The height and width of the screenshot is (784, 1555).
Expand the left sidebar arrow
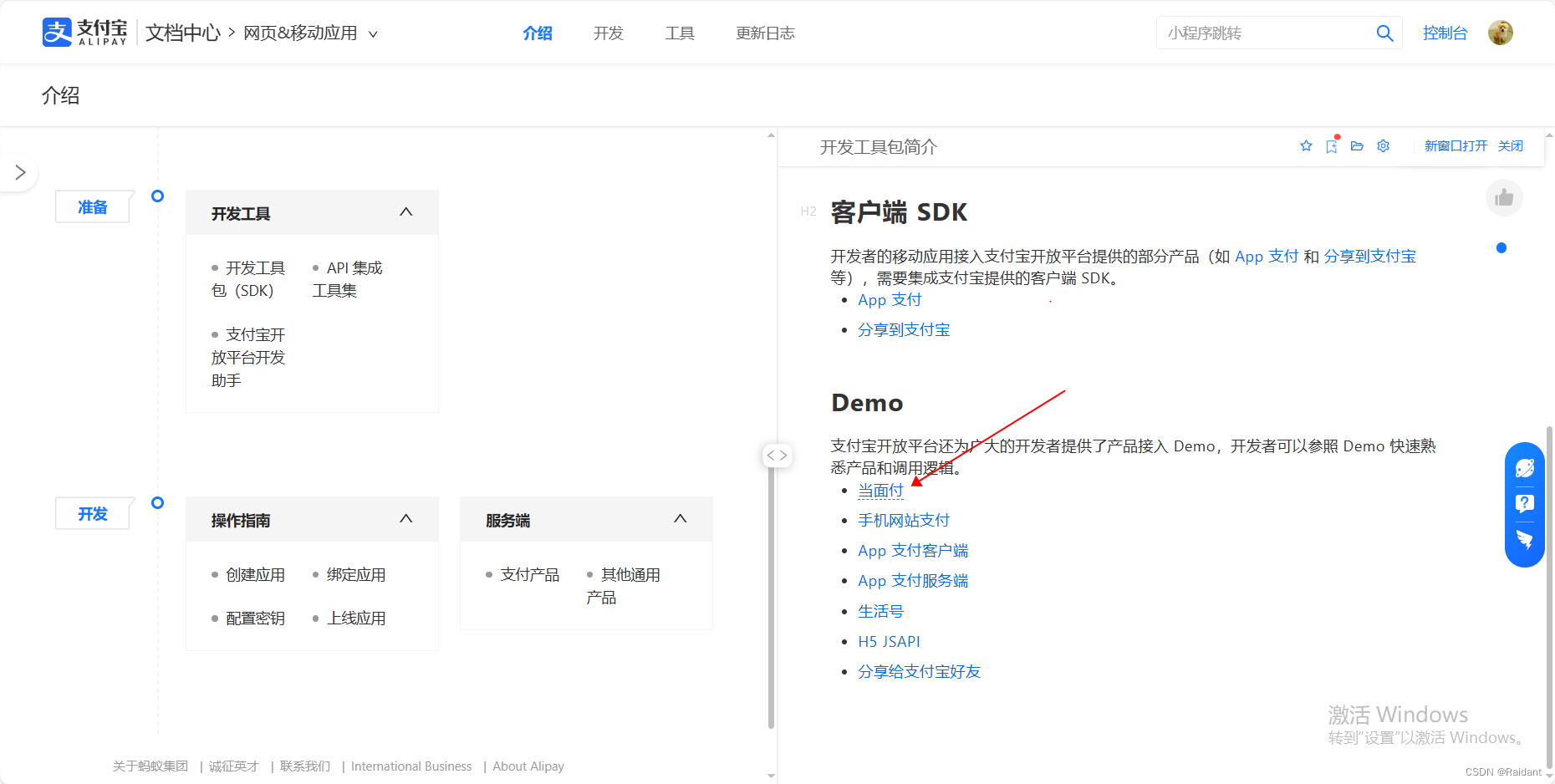pos(20,172)
